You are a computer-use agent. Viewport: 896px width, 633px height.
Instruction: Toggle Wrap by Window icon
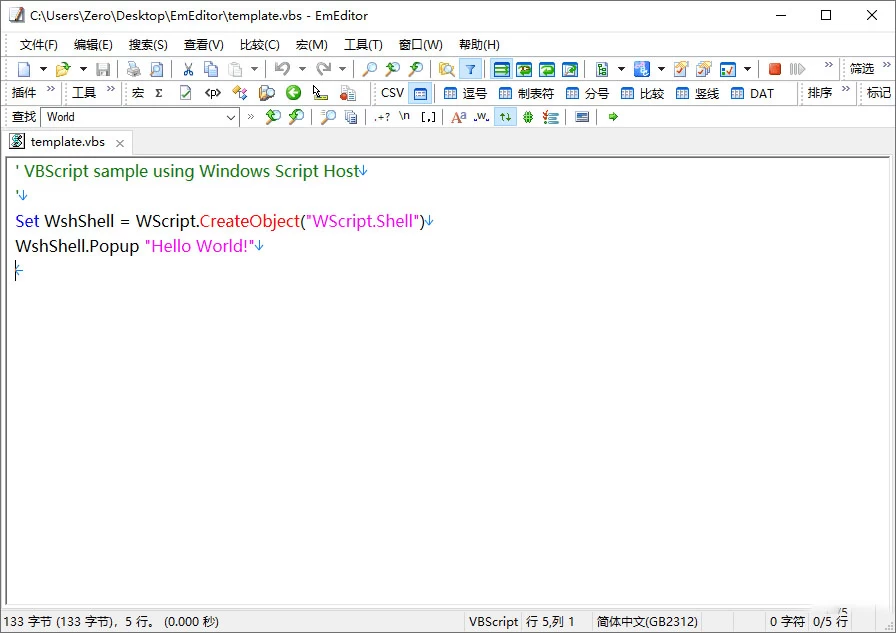click(x=547, y=69)
